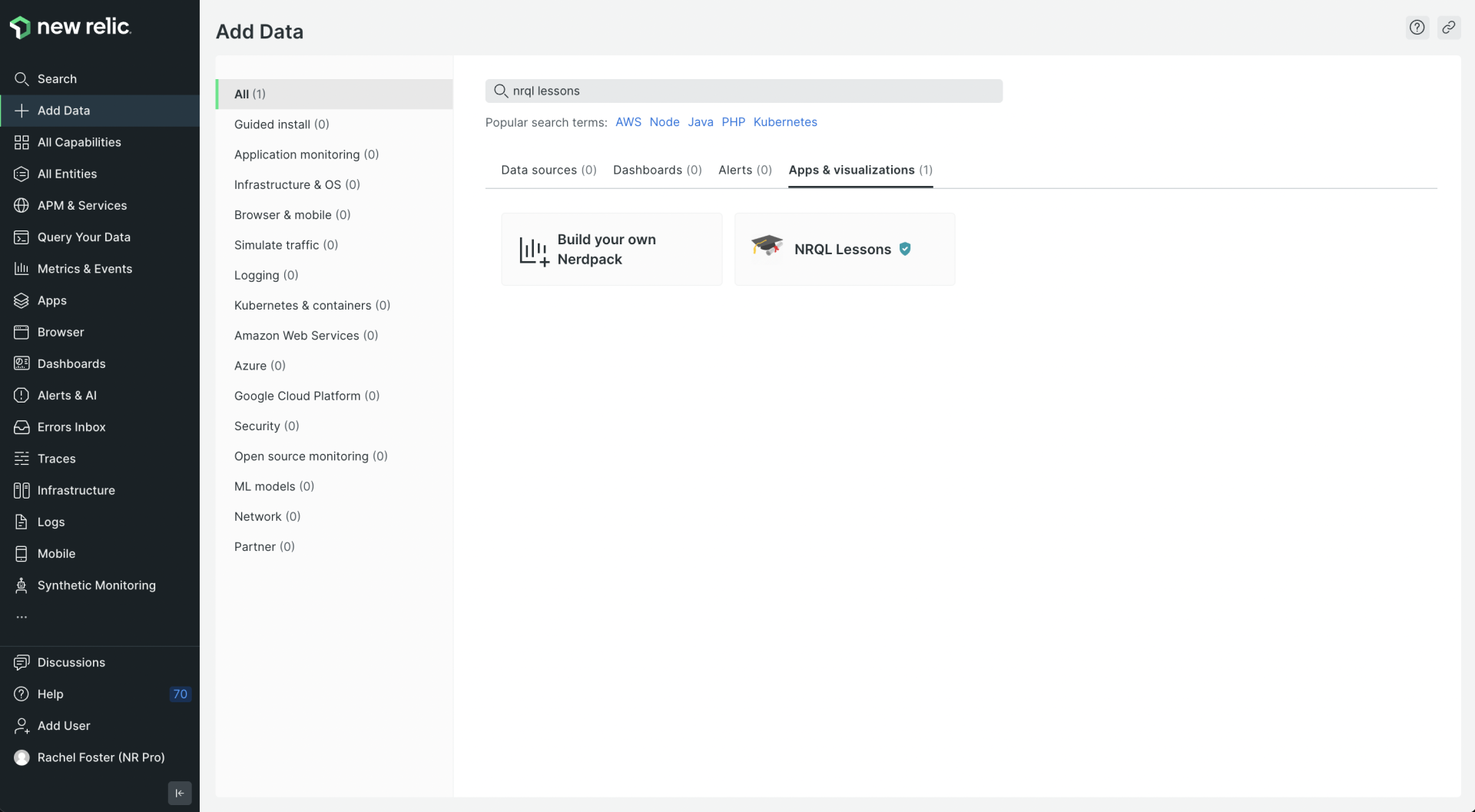The height and width of the screenshot is (812, 1475).
Task: Open the Kubernetes & containers category
Action: [312, 305]
